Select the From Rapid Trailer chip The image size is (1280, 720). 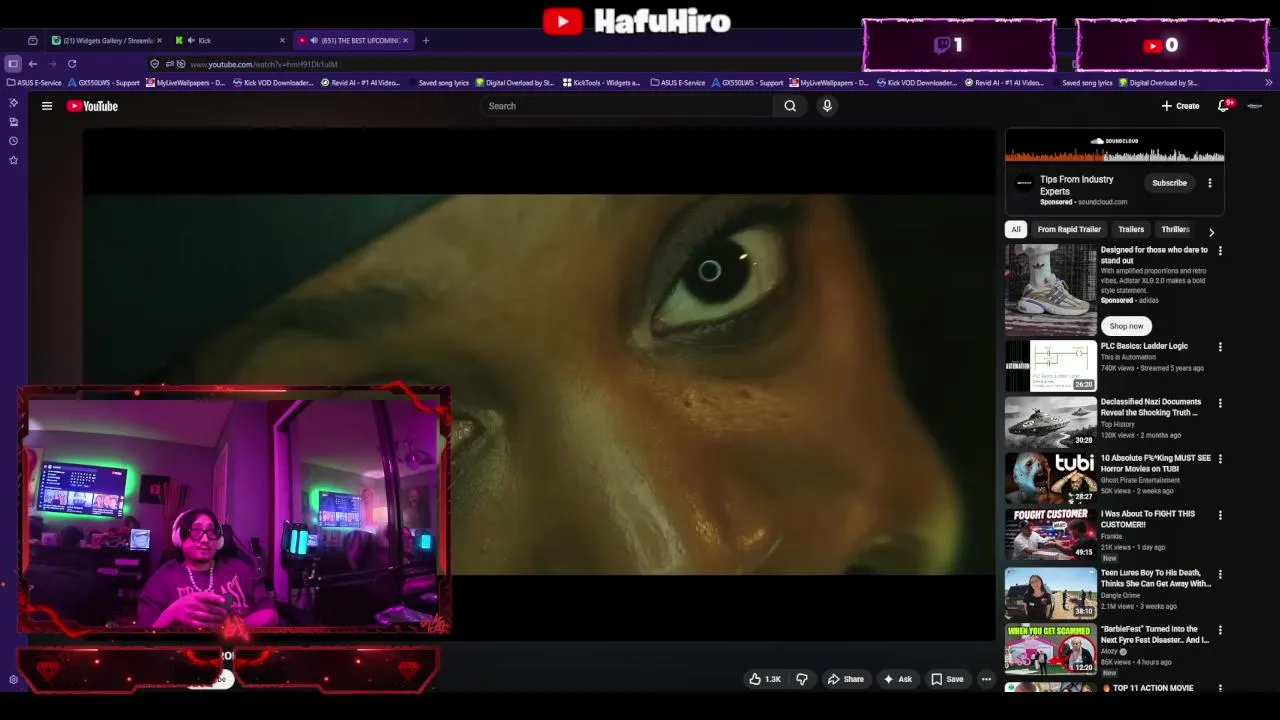pyautogui.click(x=1069, y=229)
